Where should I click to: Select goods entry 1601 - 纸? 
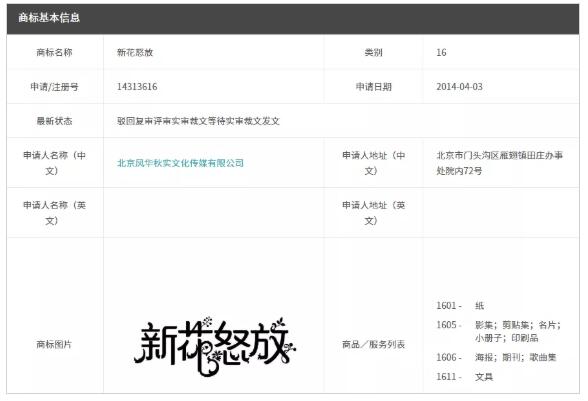coord(460,306)
